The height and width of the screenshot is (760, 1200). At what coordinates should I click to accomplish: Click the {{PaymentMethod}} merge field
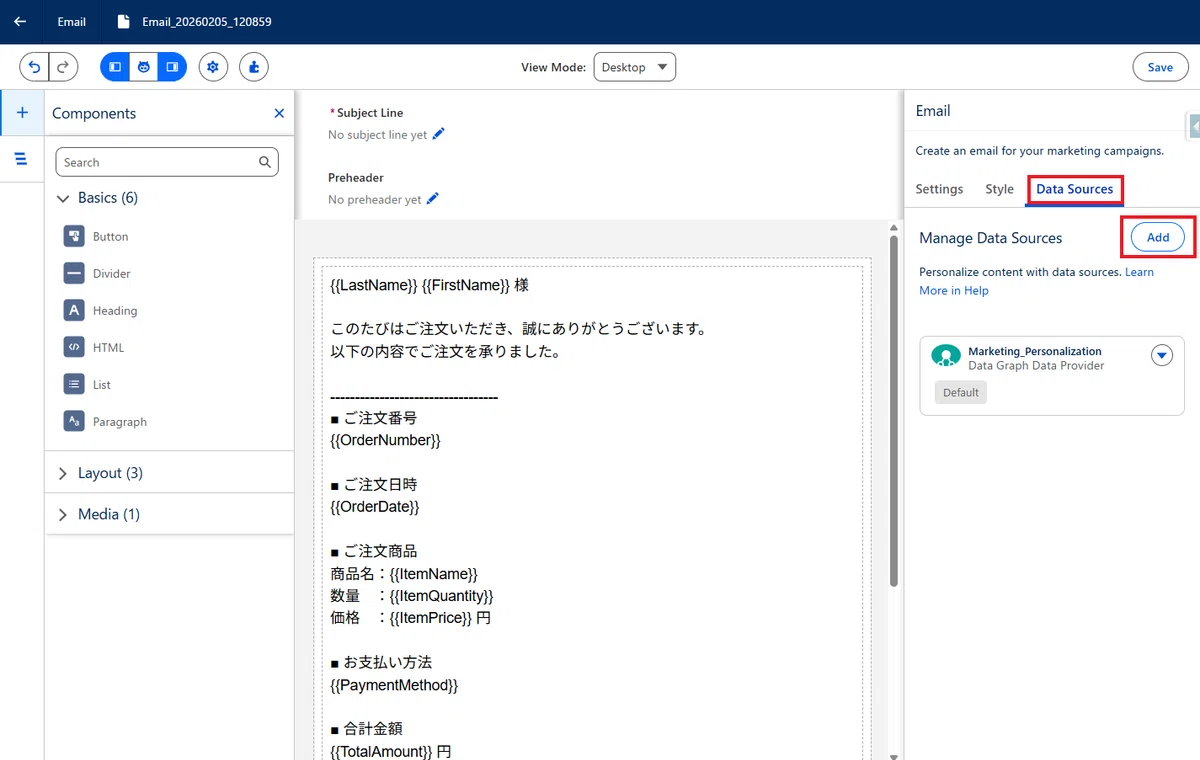(394, 685)
